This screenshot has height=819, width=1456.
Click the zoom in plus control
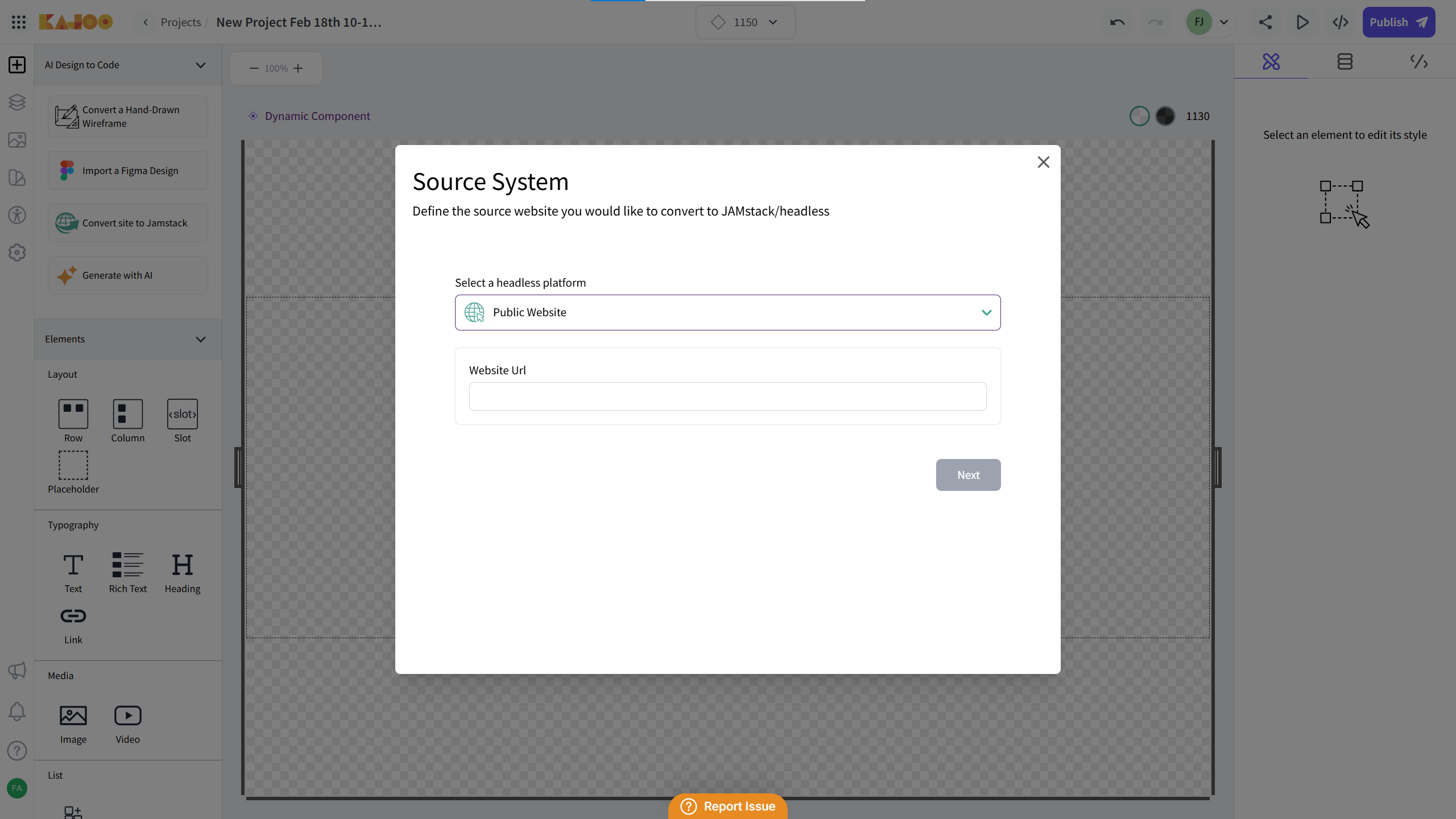(298, 68)
